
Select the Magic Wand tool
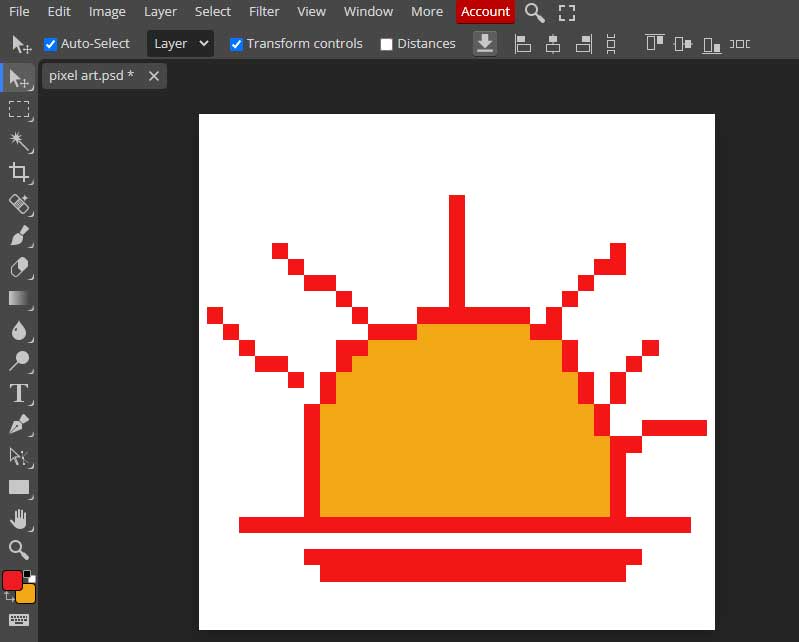pos(19,140)
